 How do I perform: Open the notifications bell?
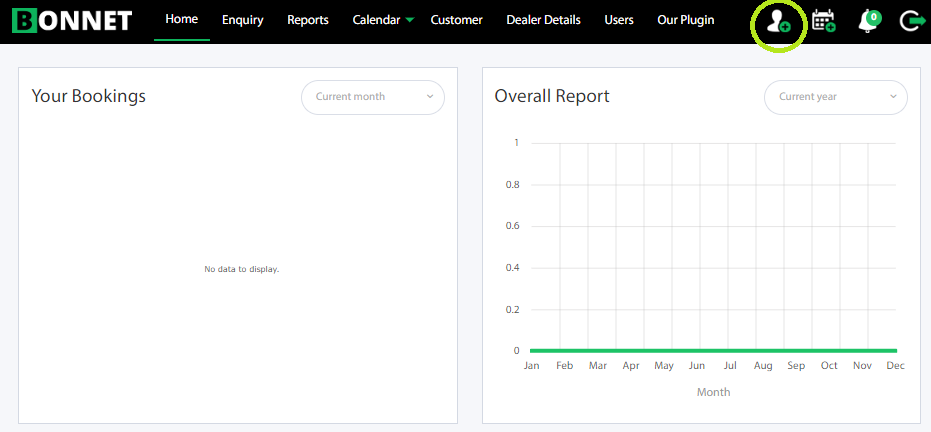868,21
